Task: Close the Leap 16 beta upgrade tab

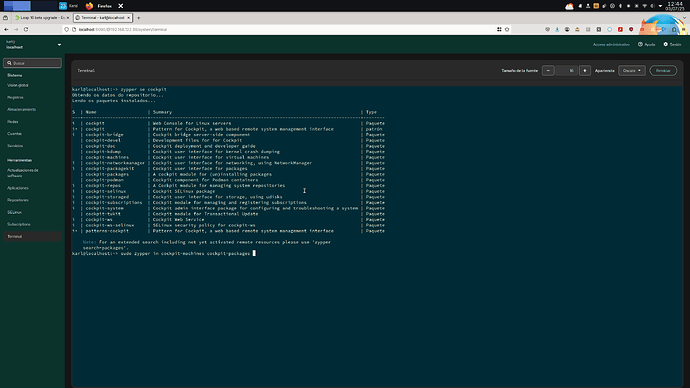Action: pyautogui.click(x=68, y=18)
